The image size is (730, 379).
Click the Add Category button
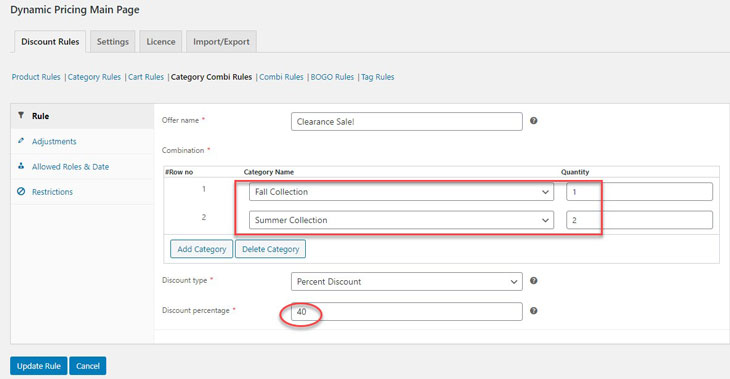click(202, 249)
